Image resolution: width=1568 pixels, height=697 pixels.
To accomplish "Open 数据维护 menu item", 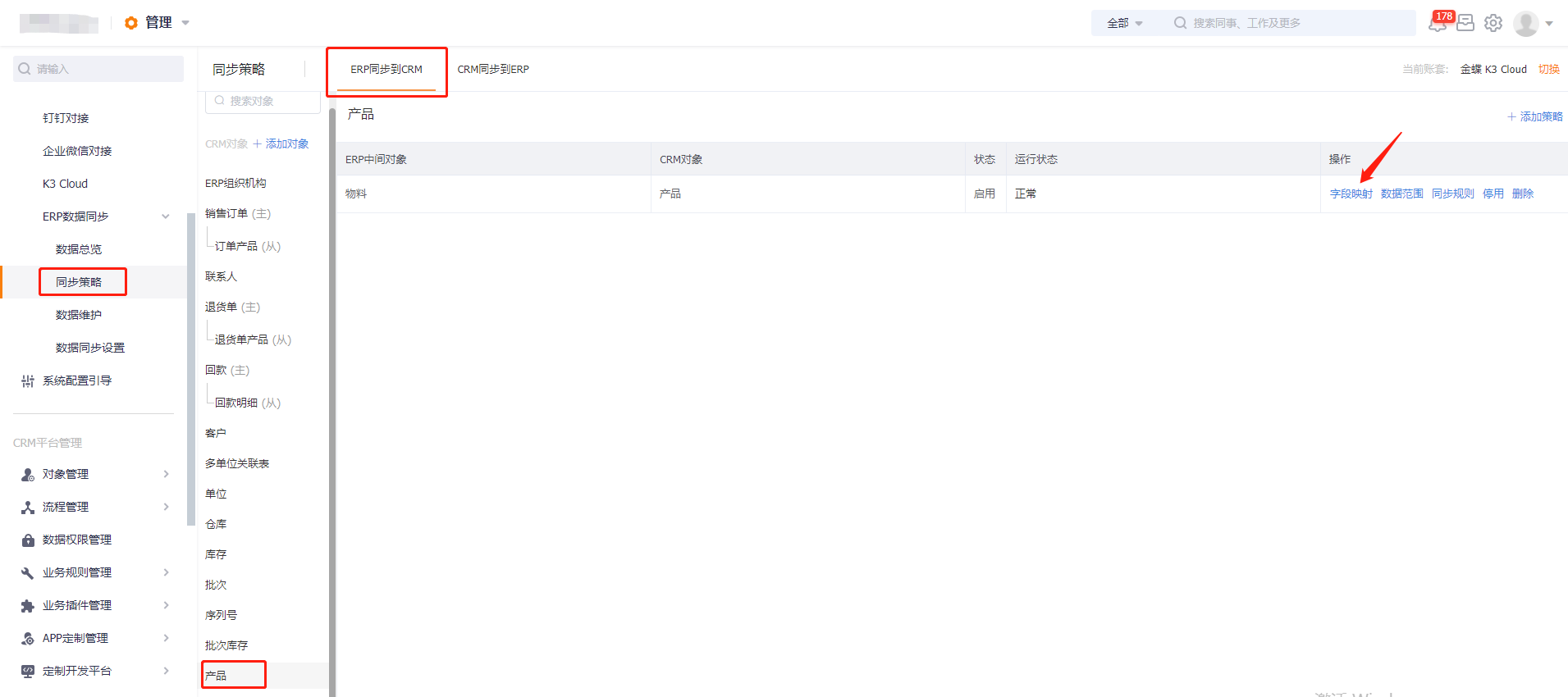I will [x=79, y=315].
